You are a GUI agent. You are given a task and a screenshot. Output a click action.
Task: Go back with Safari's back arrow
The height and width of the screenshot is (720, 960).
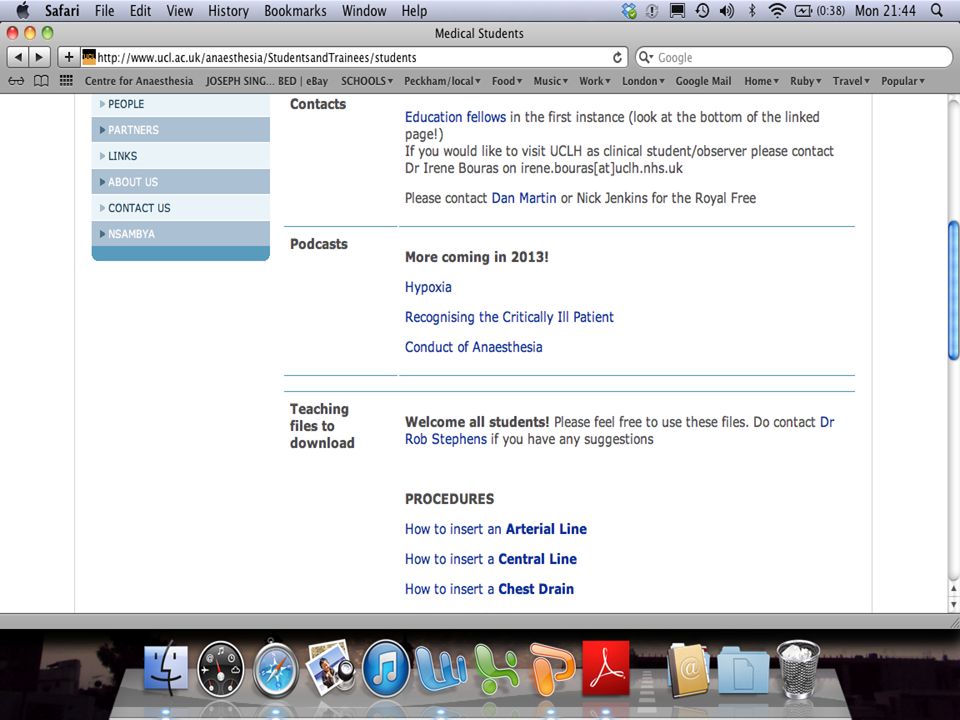[18, 57]
